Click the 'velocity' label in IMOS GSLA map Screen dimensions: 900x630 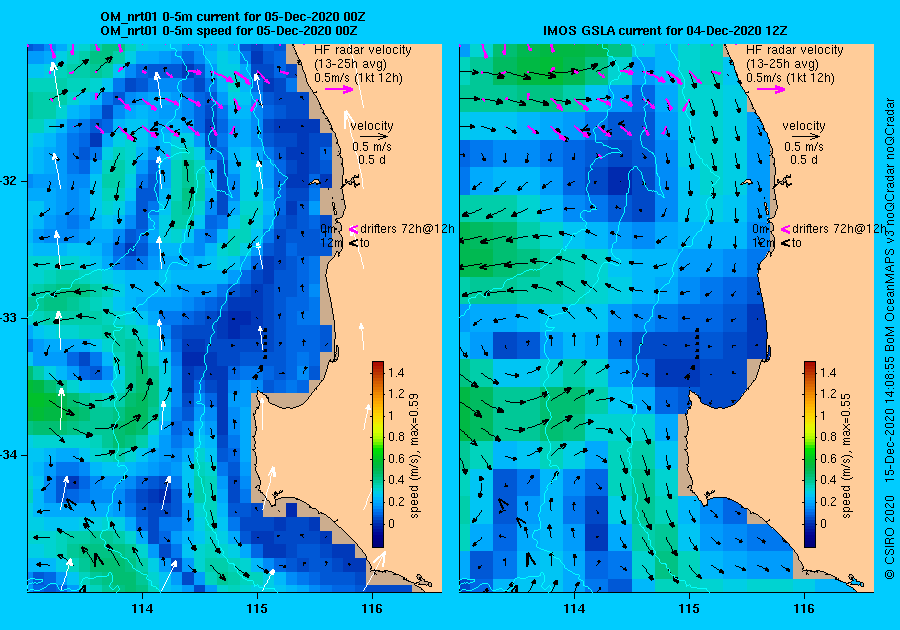pyautogui.click(x=804, y=126)
